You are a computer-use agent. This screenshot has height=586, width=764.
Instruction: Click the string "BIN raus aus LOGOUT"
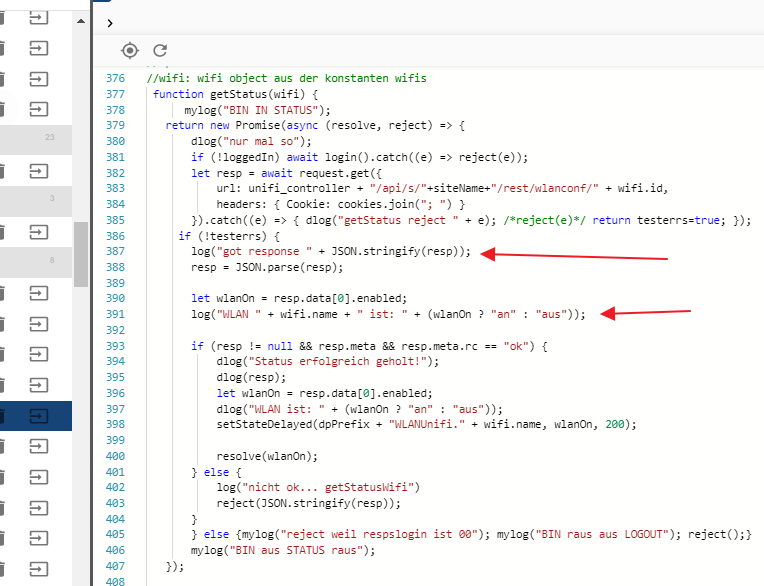[x=602, y=534]
